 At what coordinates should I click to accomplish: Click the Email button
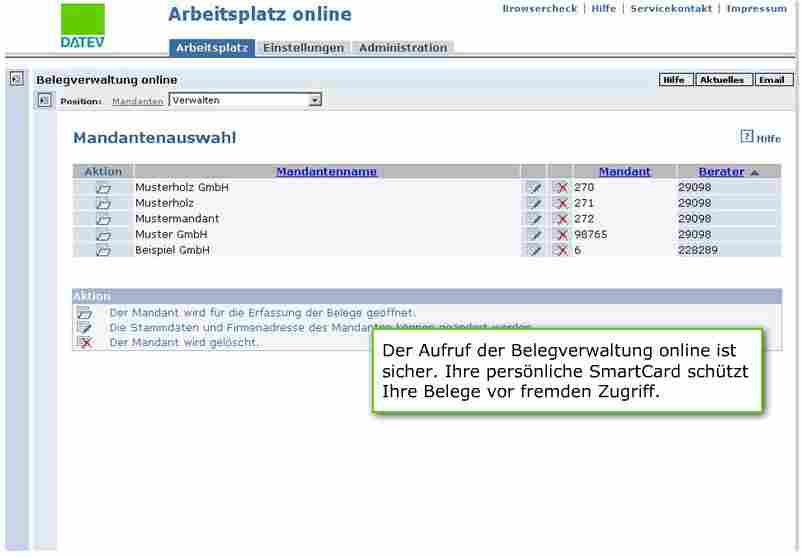coord(773,80)
